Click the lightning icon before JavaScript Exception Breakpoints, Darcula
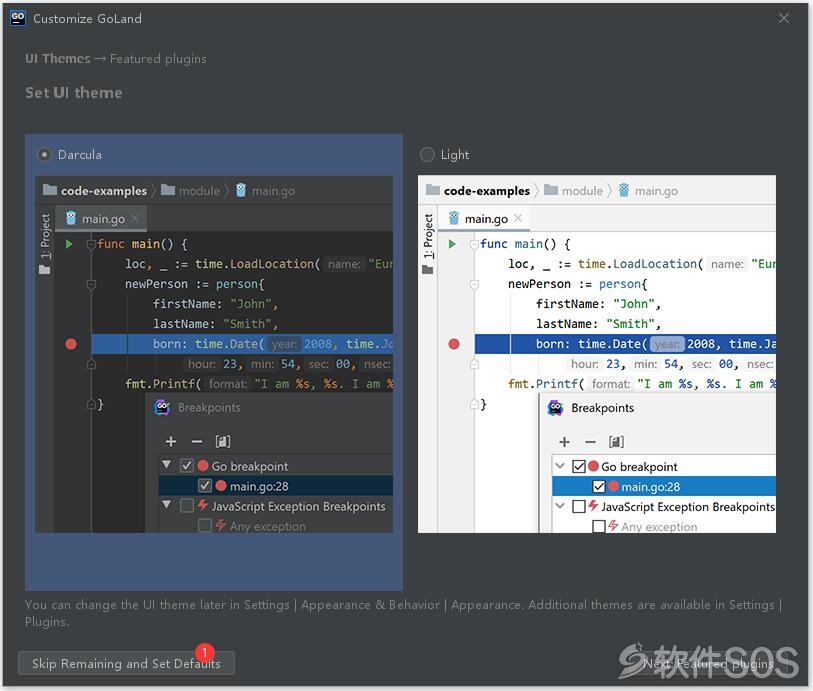Image resolution: width=813 pixels, height=691 pixels. point(203,505)
